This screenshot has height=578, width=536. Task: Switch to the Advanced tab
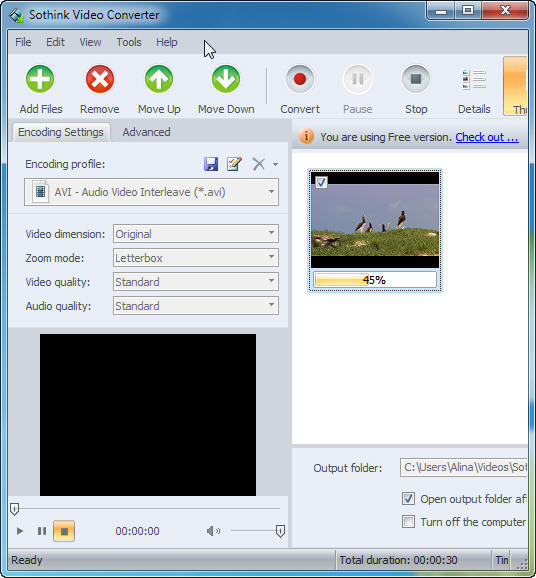[x=146, y=132]
